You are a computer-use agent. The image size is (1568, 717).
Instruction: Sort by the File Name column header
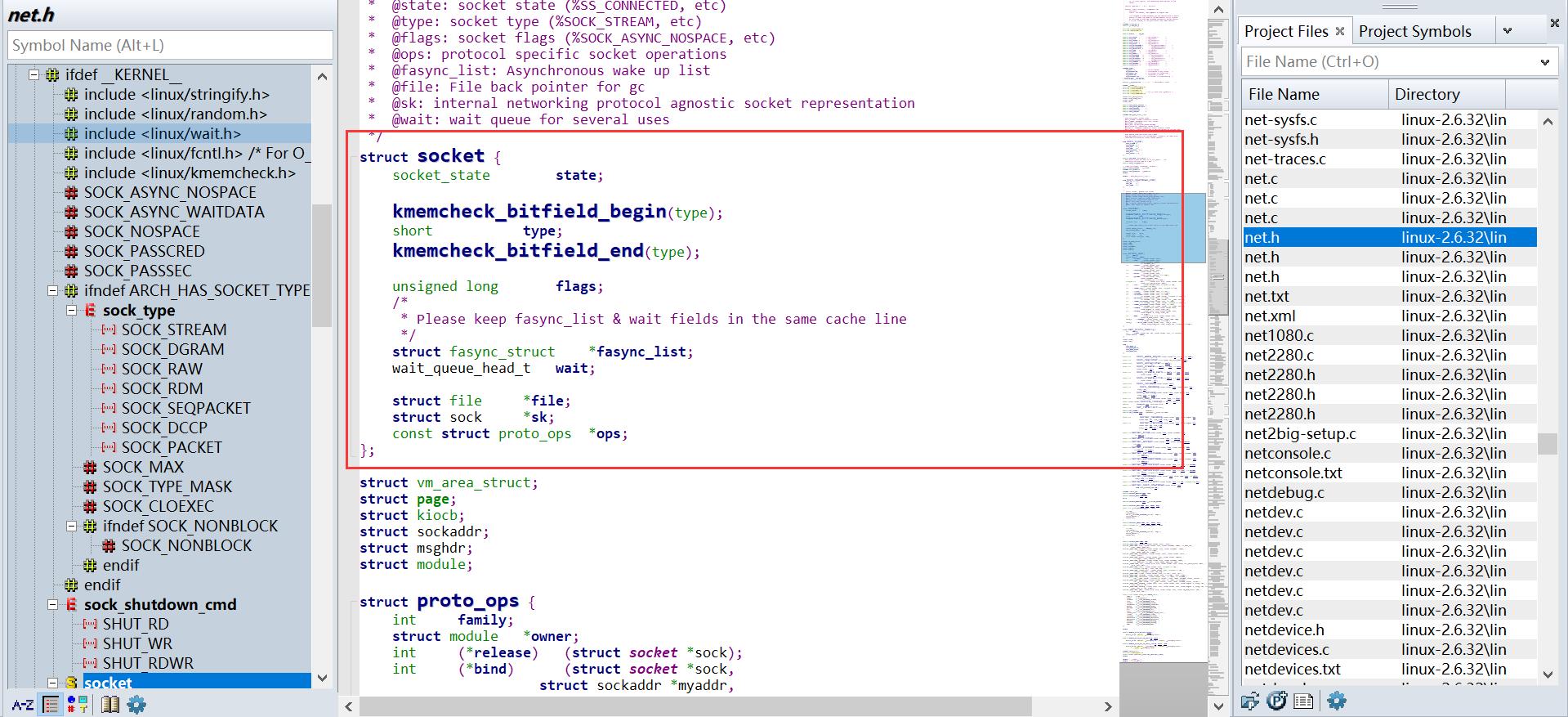[x=1315, y=94]
